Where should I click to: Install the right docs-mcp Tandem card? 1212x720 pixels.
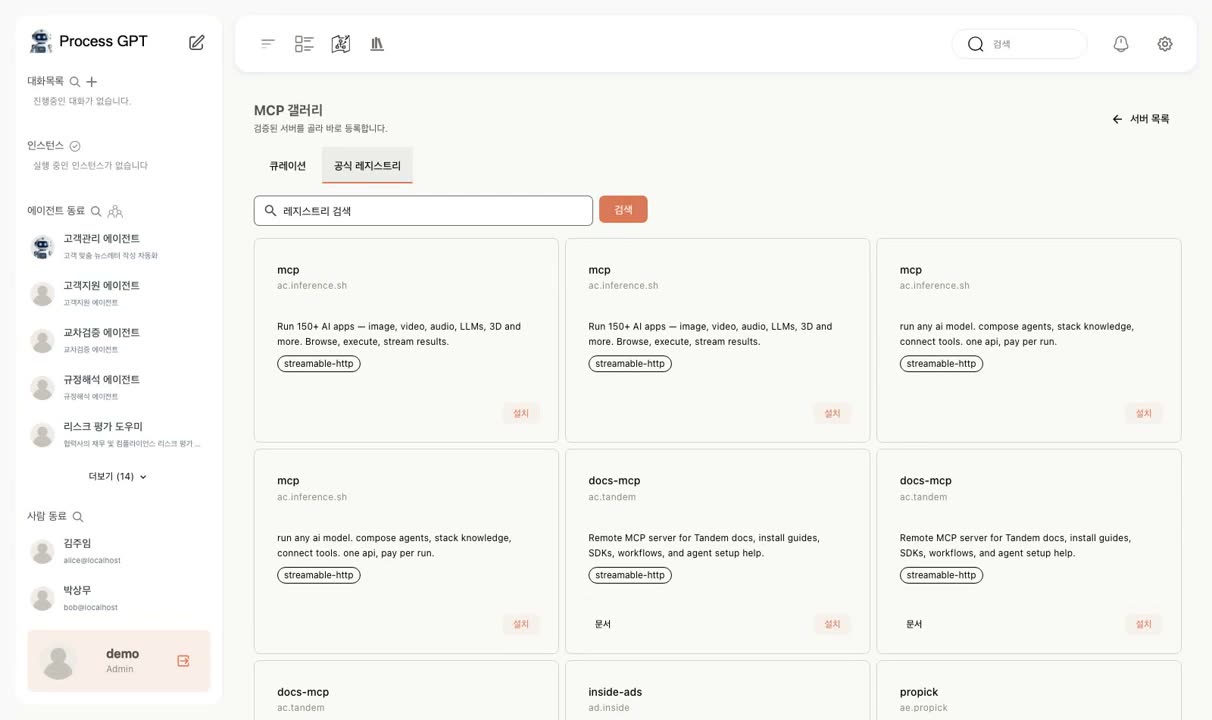[x=1143, y=624]
